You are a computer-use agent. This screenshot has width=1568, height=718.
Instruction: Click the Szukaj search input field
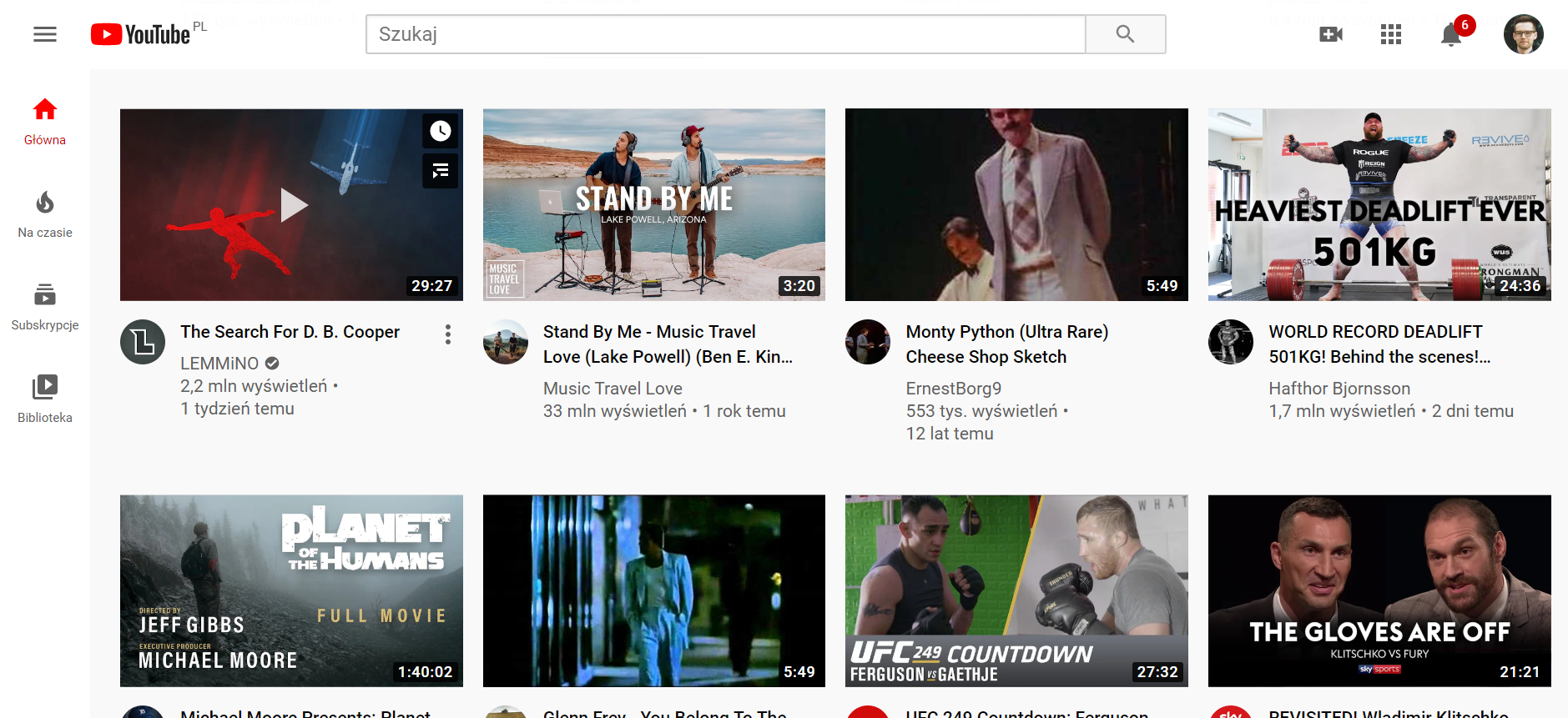(726, 34)
